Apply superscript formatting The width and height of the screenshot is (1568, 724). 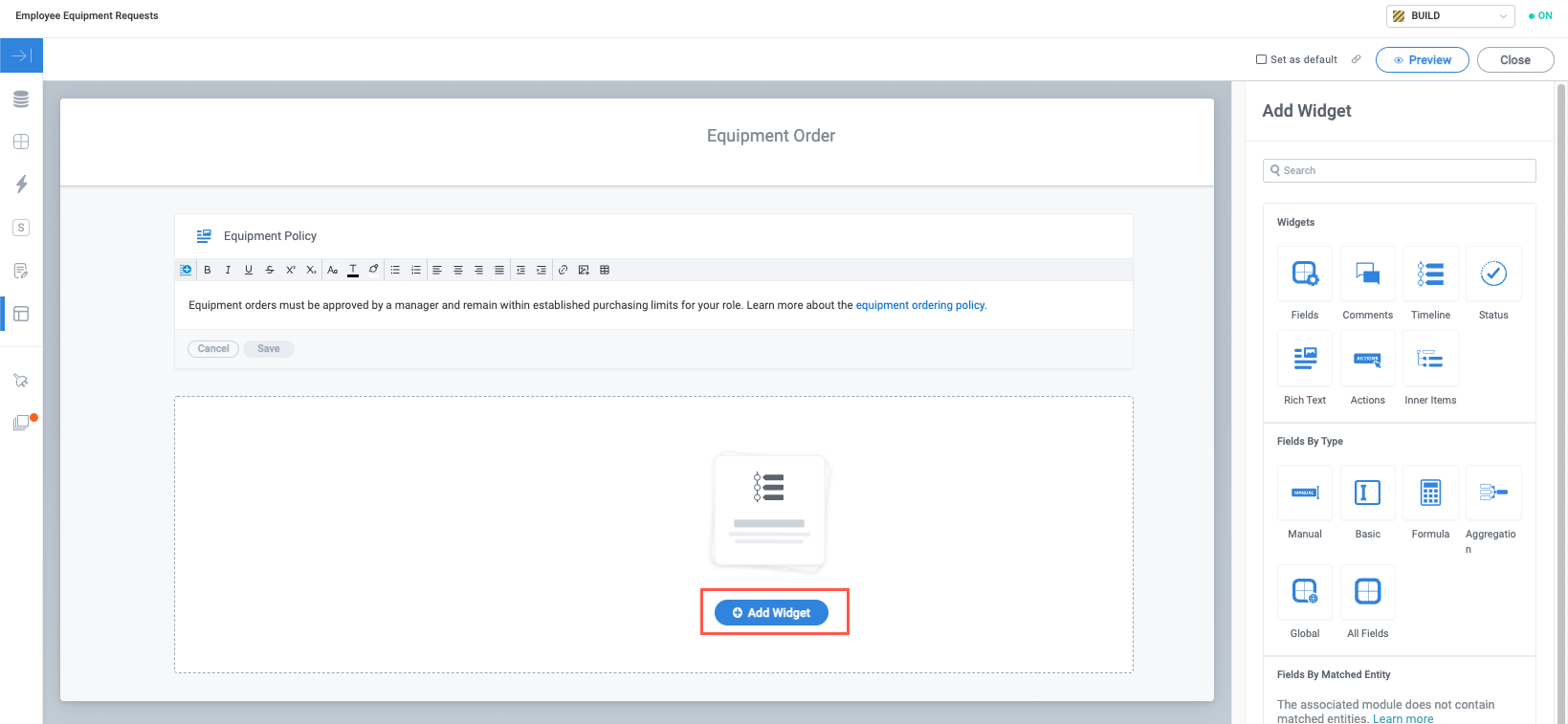pyautogui.click(x=291, y=270)
